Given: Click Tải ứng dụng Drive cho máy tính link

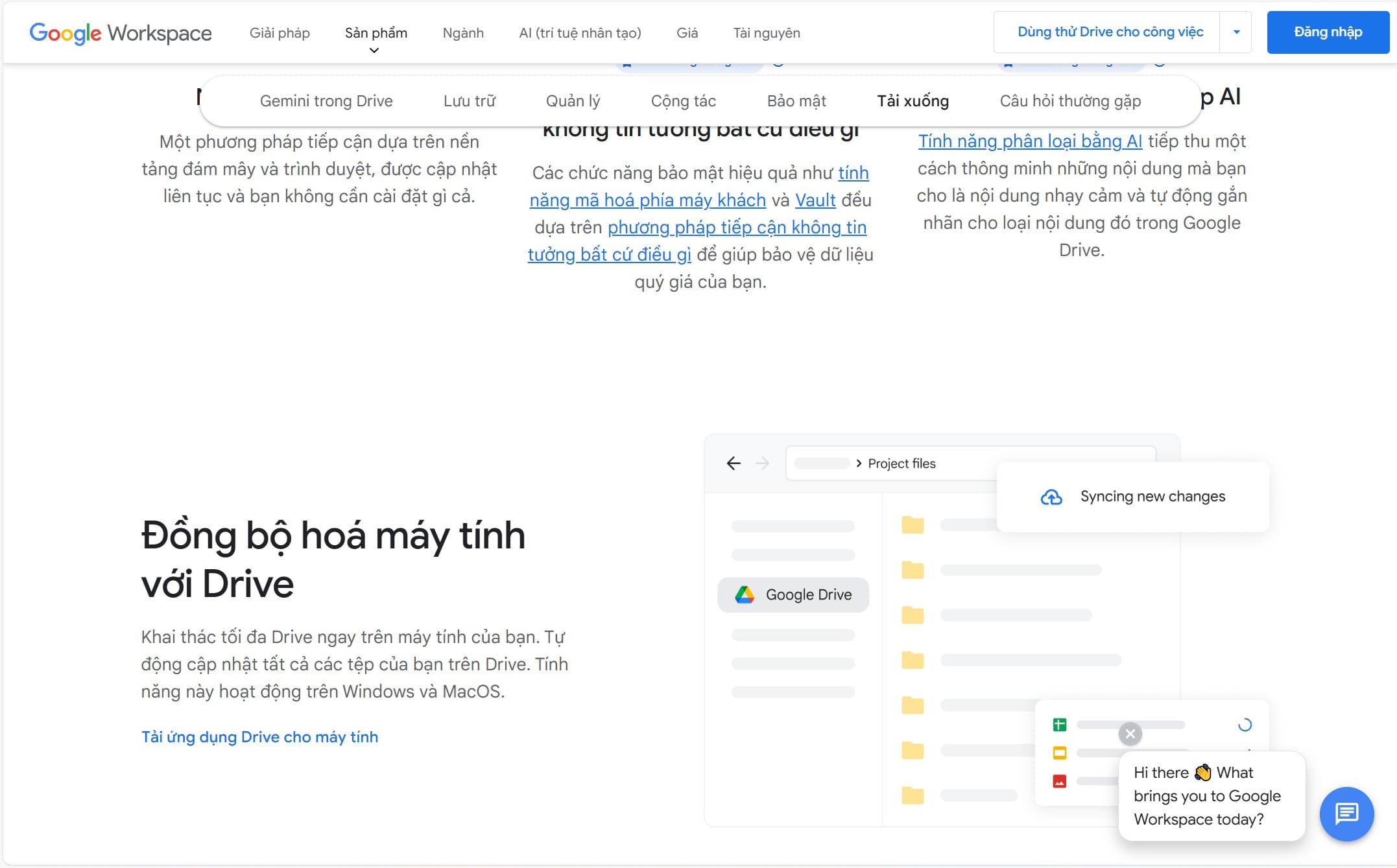Looking at the screenshot, I should tap(260, 737).
